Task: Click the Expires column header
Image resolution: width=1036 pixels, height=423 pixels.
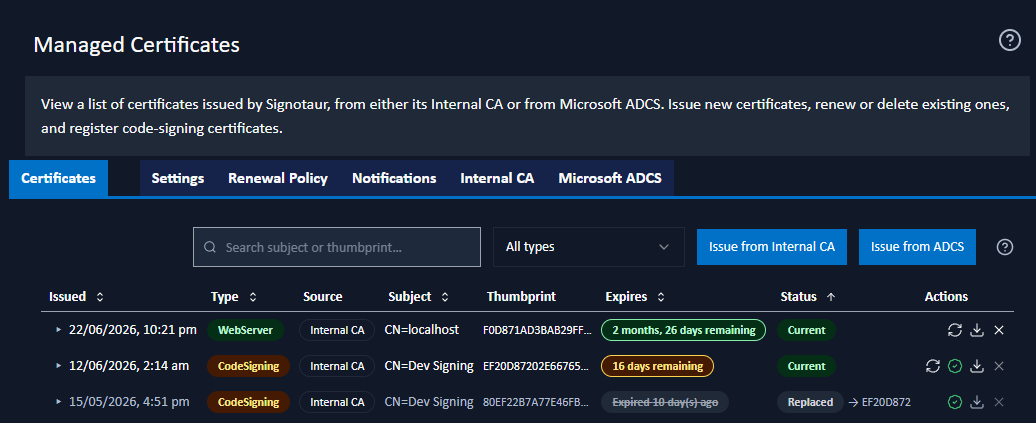Action: point(626,297)
